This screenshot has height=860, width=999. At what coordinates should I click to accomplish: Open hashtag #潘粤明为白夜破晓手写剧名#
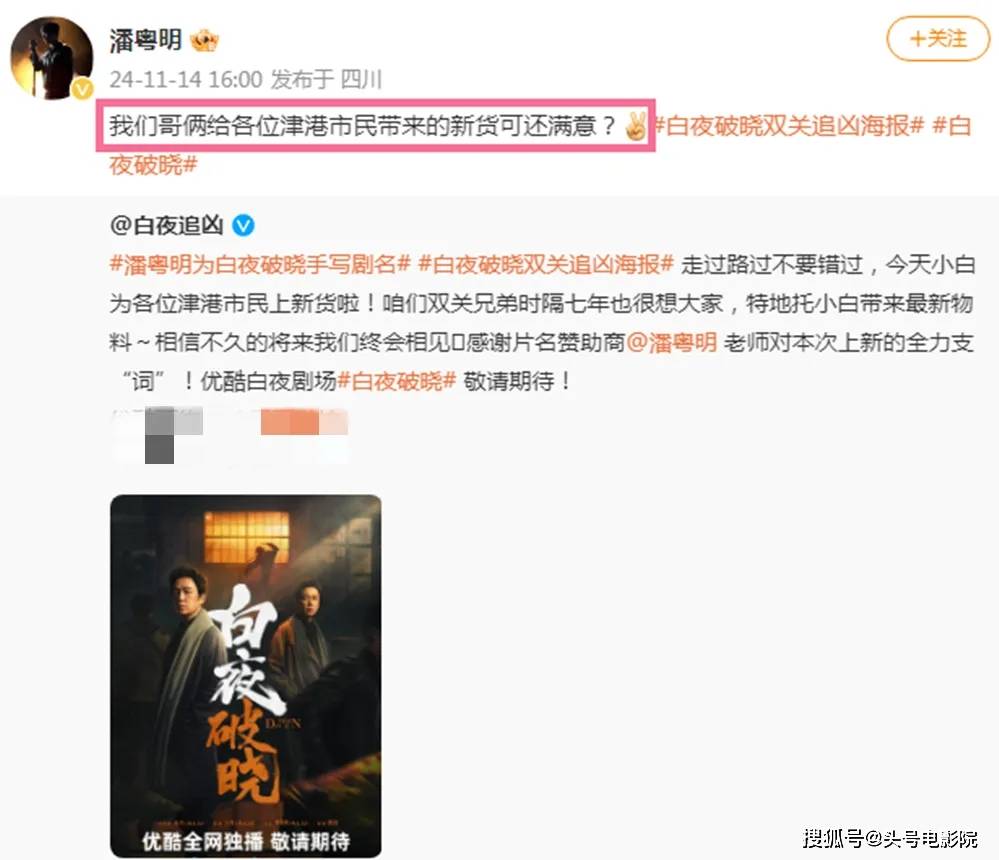260,264
